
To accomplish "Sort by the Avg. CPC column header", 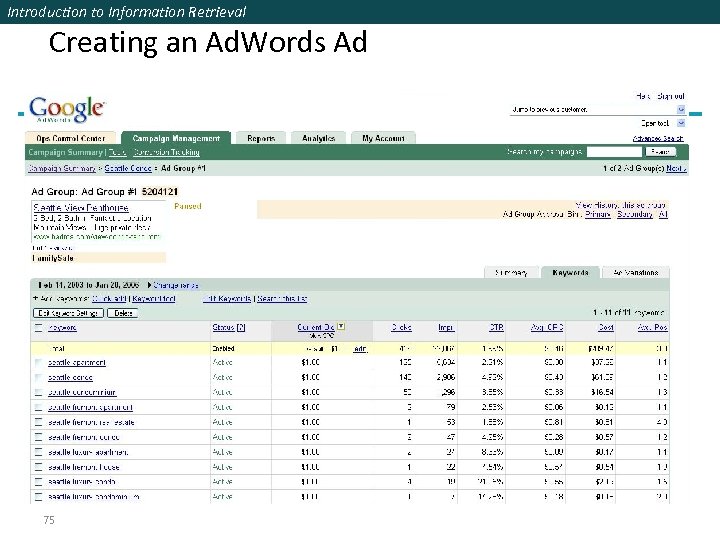I will (547, 327).
